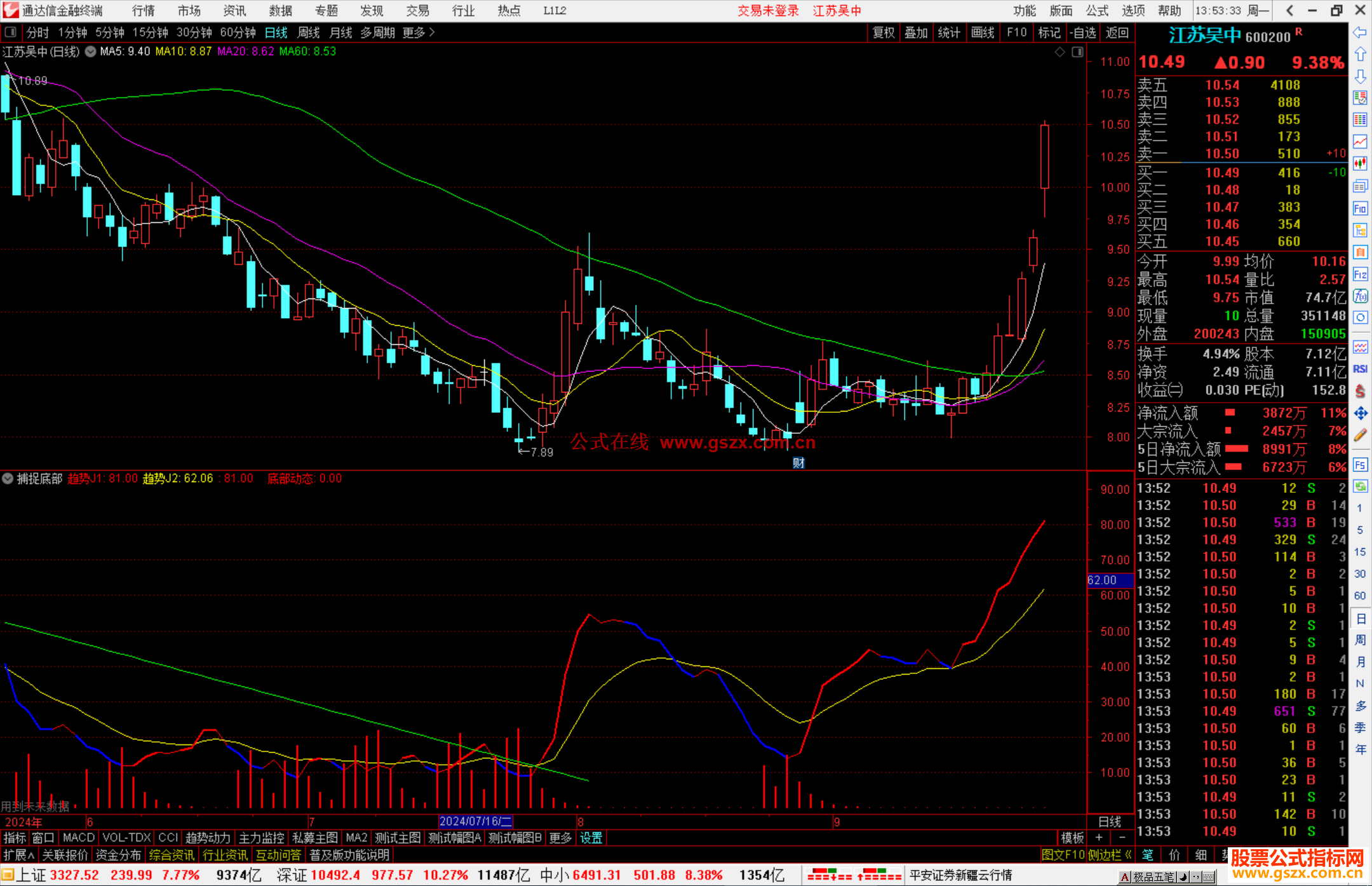Screen dimensions: 1372x886
Task: Open the FS sidebar icon
Action: 1360,464
